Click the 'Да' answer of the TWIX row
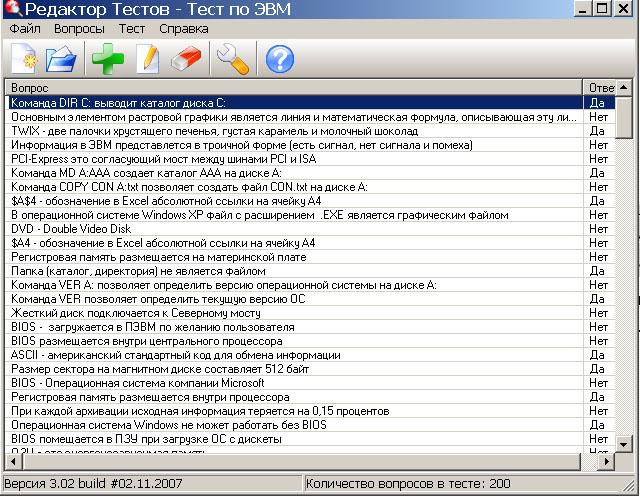Image resolution: width=640 pixels, height=498 pixels. click(597, 131)
